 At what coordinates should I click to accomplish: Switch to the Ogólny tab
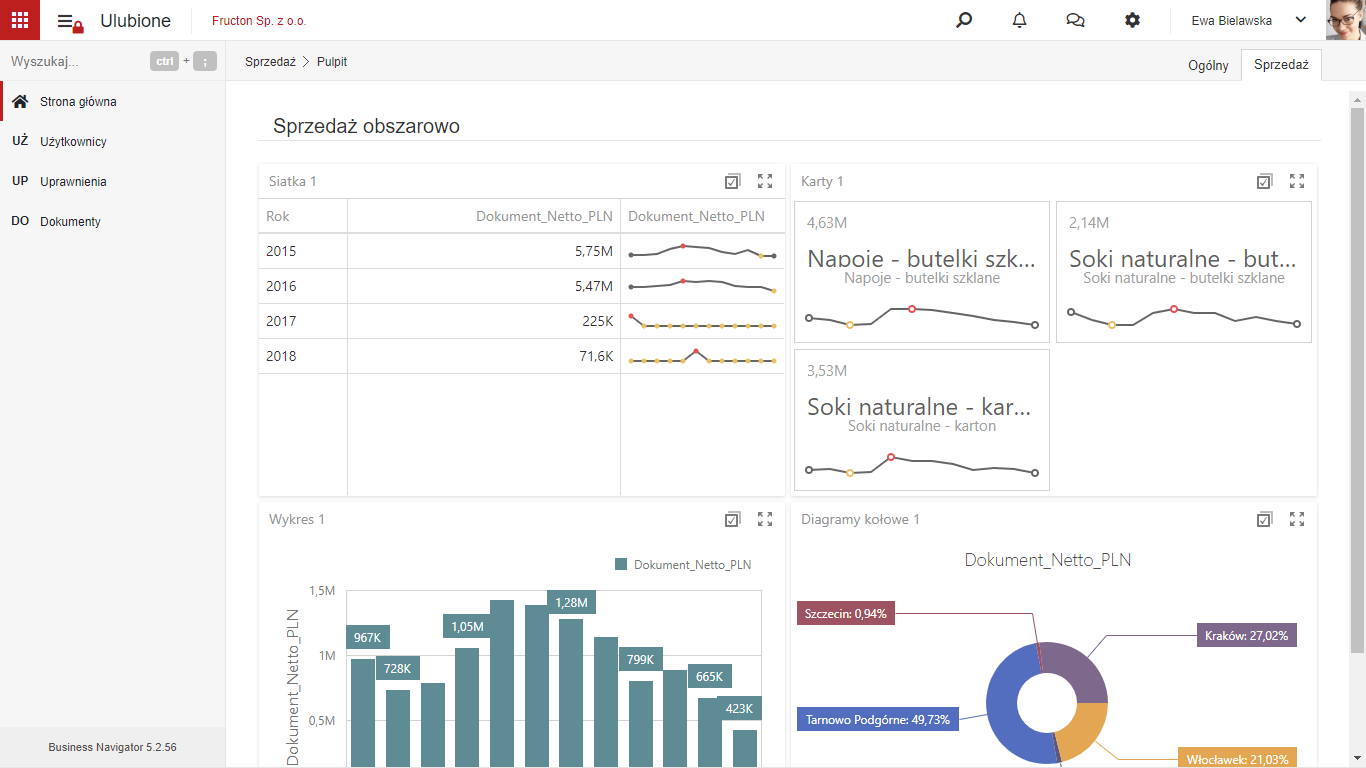[1208, 65]
